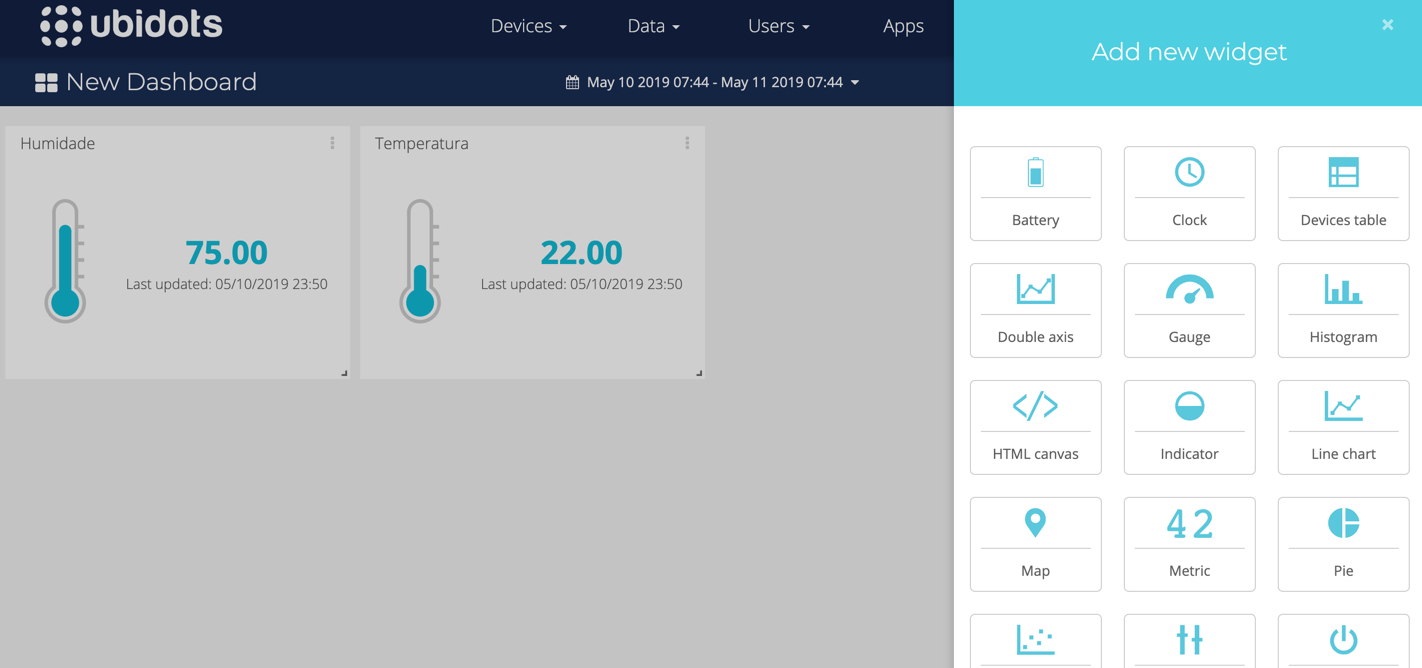1422x668 pixels.
Task: Pick the Indicator widget
Action: (1189, 427)
